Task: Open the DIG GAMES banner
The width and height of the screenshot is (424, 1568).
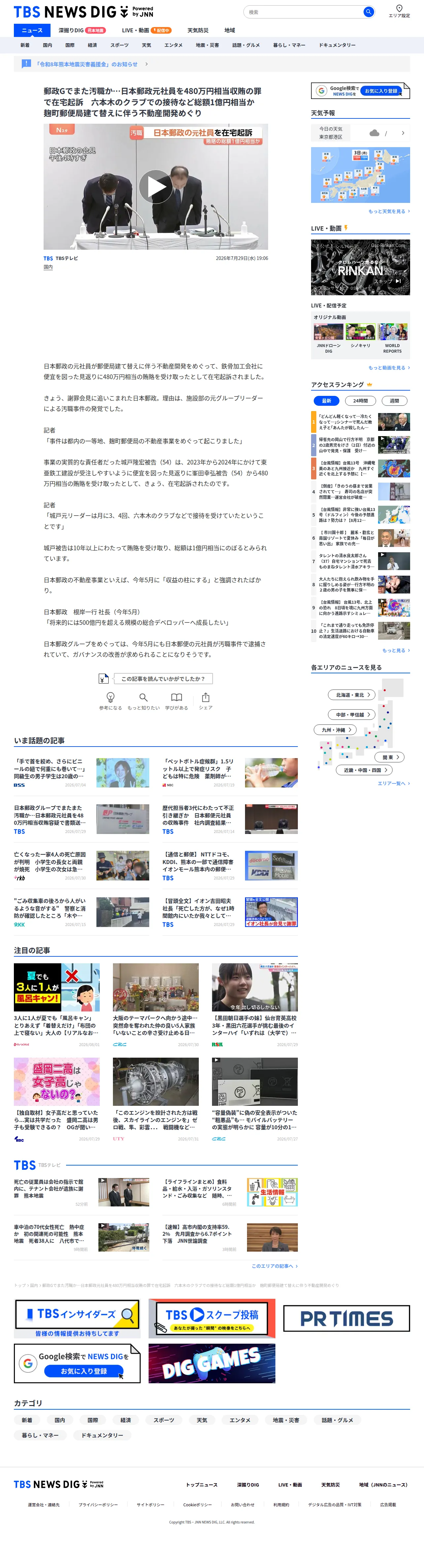Action: click(211, 1363)
